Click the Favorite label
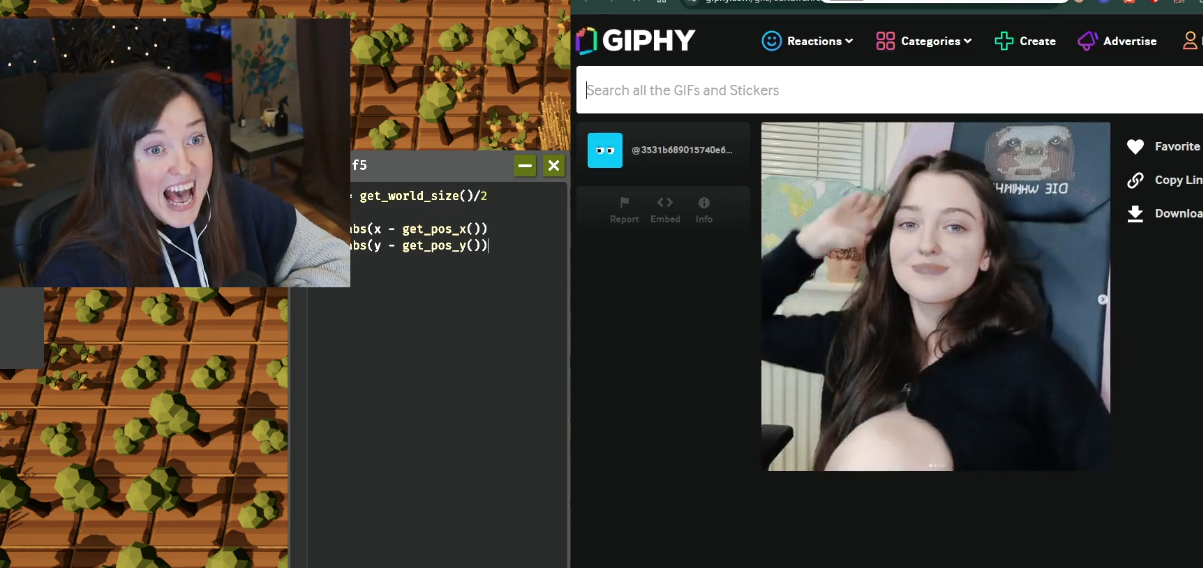 point(1177,147)
